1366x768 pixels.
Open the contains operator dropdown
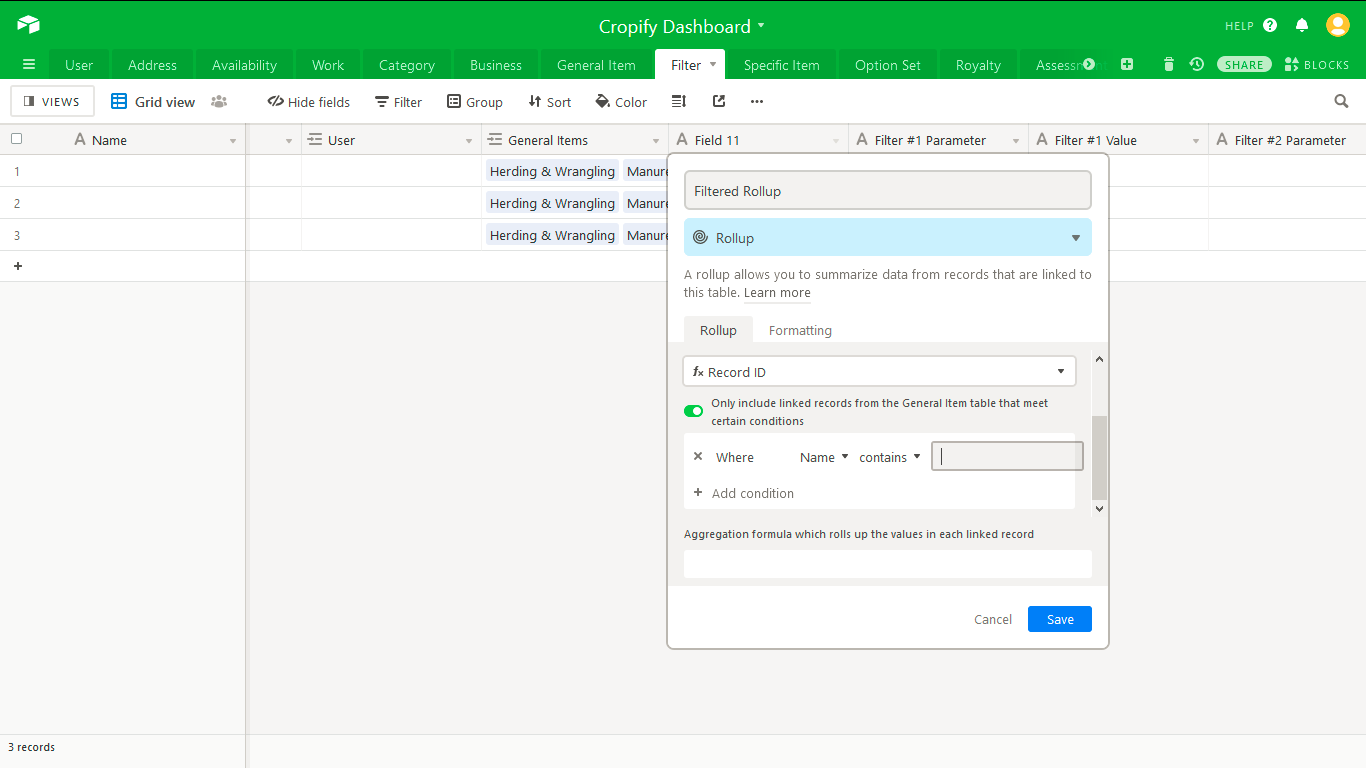(x=890, y=457)
